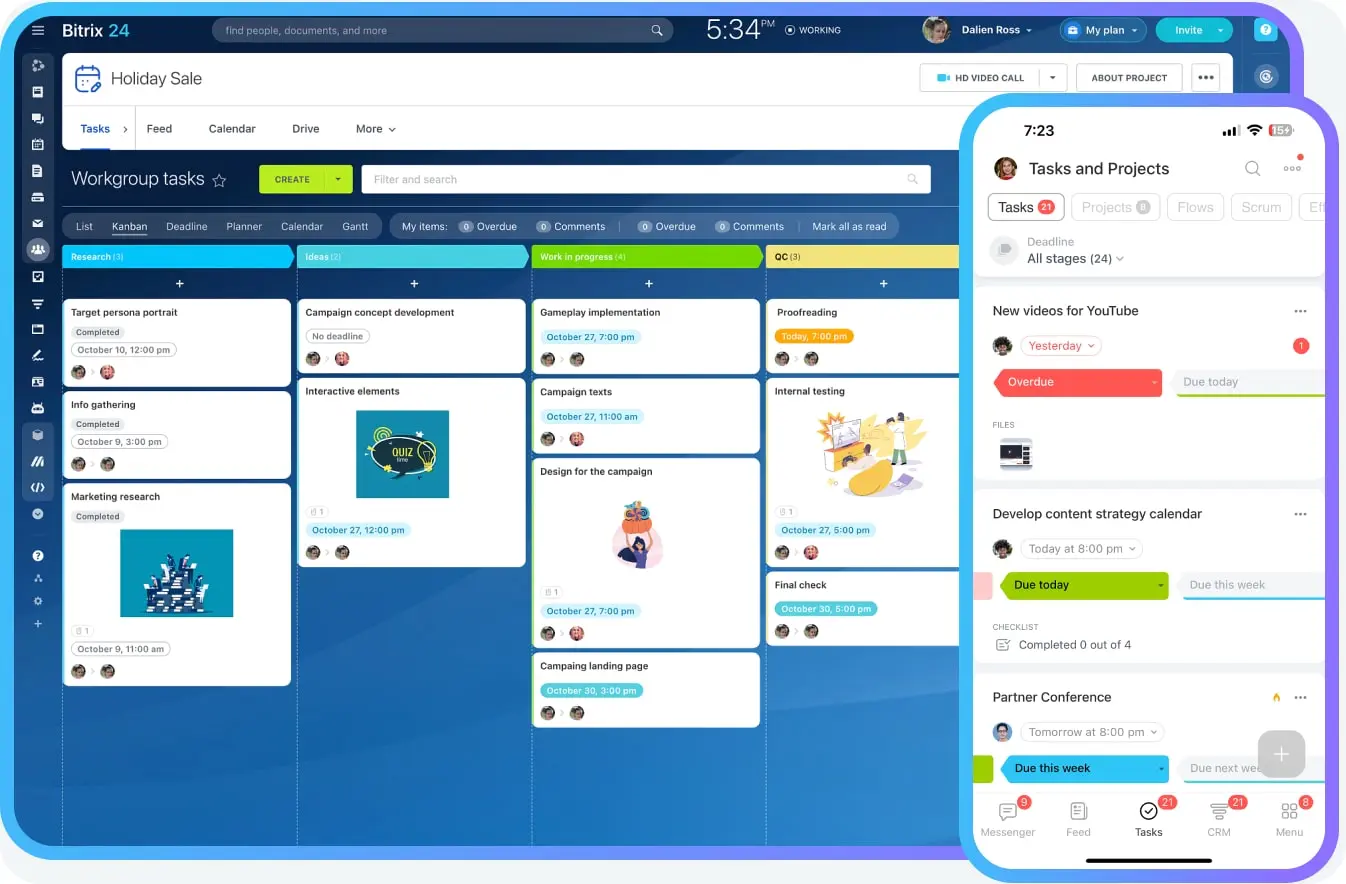Click the hamburger menu icon beside Bitrix 24
The height and width of the screenshot is (884, 1346).
click(x=38, y=31)
